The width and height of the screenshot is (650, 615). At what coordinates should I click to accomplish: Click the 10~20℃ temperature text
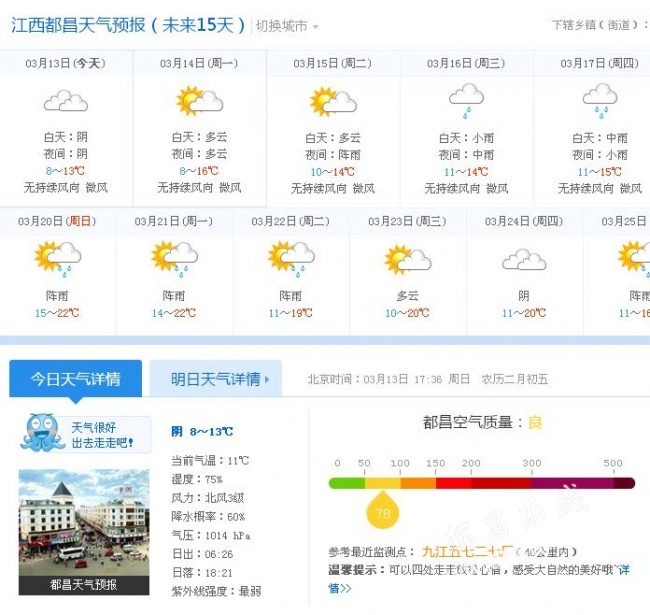point(407,313)
